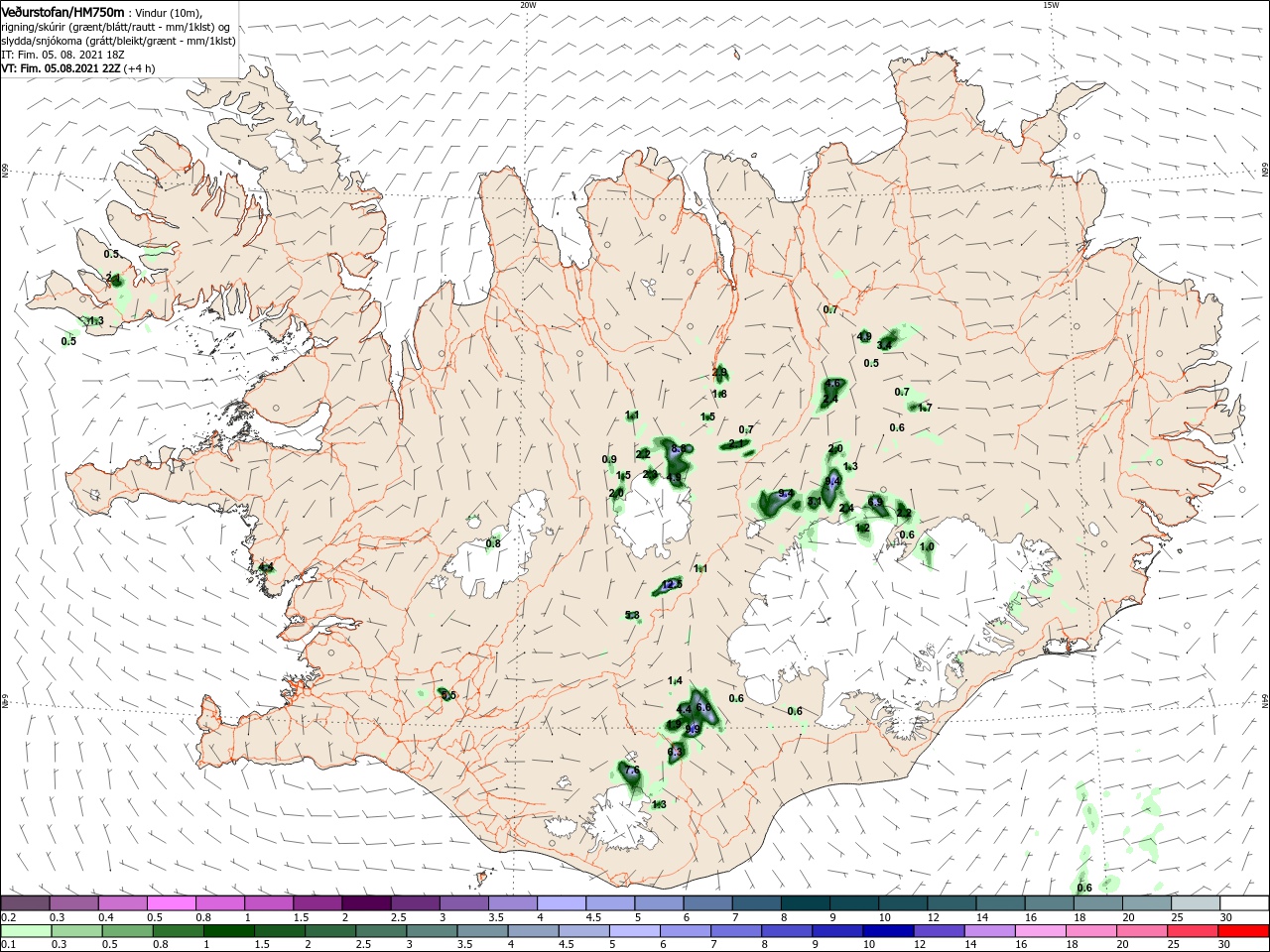Click the reddish 25 rain legend swatch

[1193, 931]
